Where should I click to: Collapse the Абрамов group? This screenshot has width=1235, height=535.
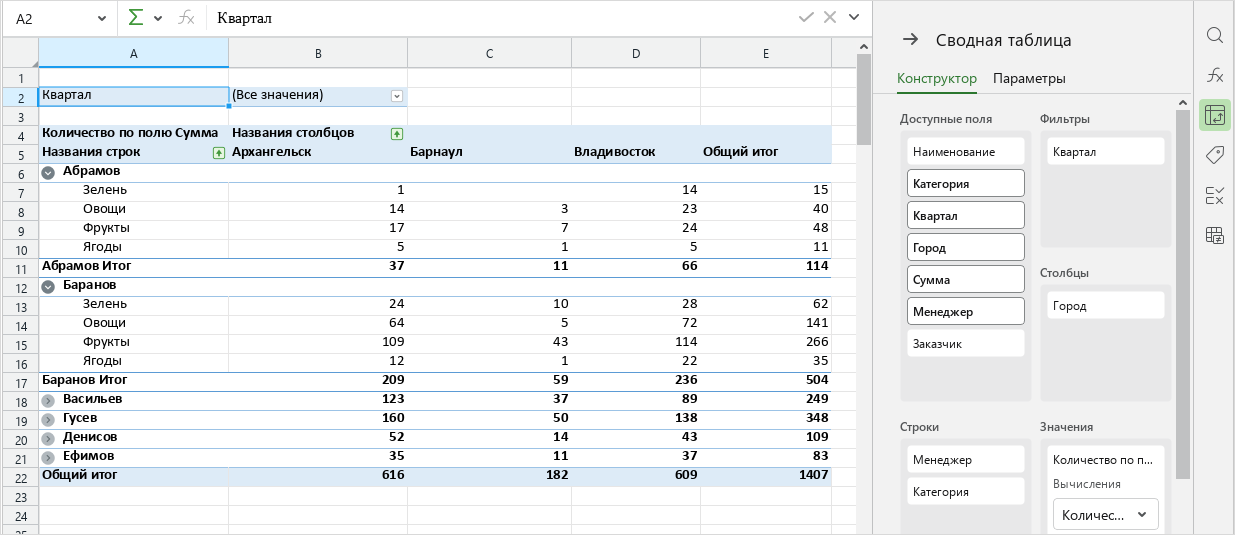[48, 172]
